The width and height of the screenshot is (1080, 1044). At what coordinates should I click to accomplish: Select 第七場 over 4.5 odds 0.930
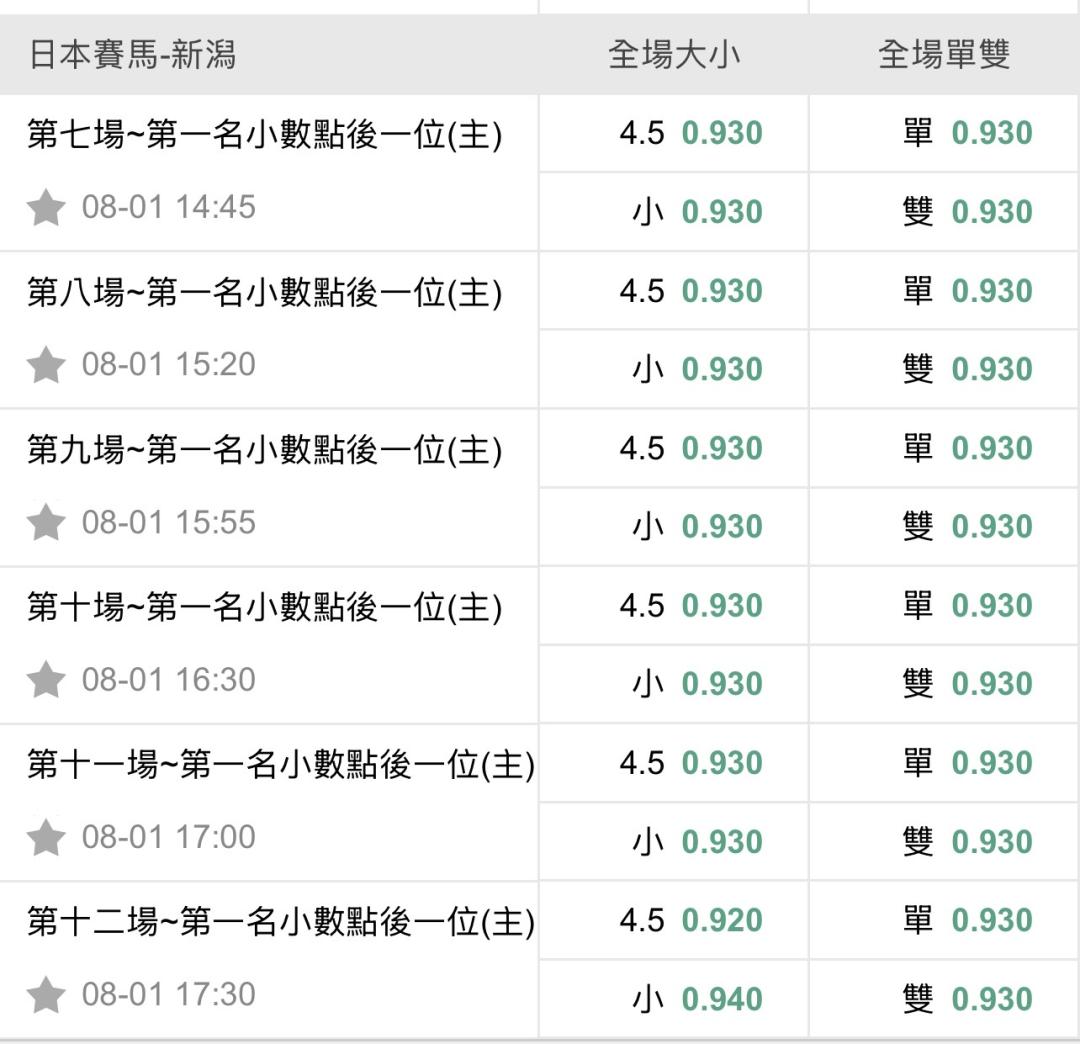point(674,134)
